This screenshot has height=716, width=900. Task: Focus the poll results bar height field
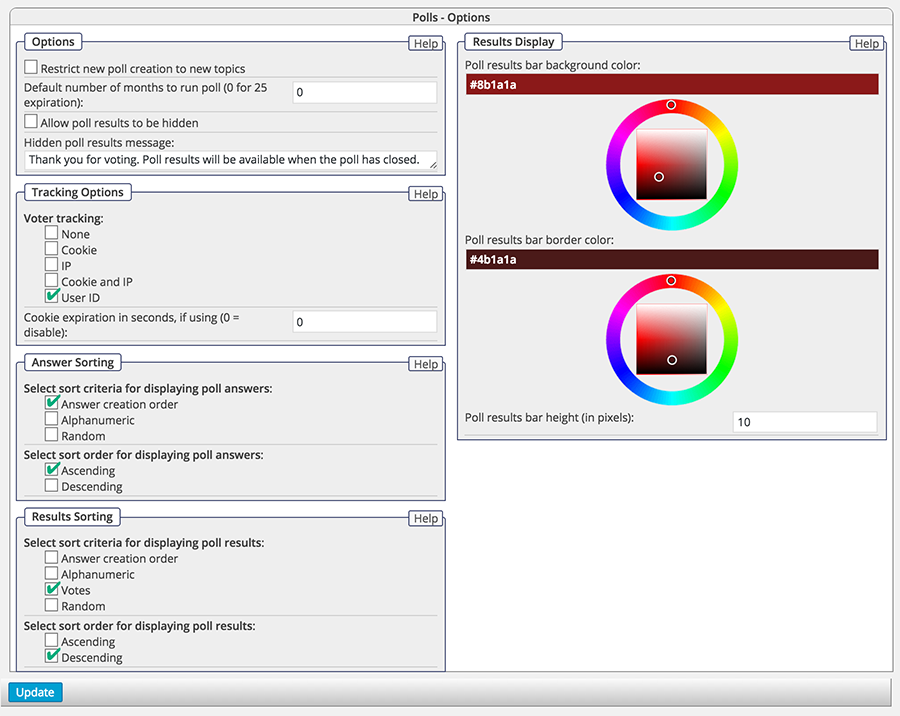804,422
